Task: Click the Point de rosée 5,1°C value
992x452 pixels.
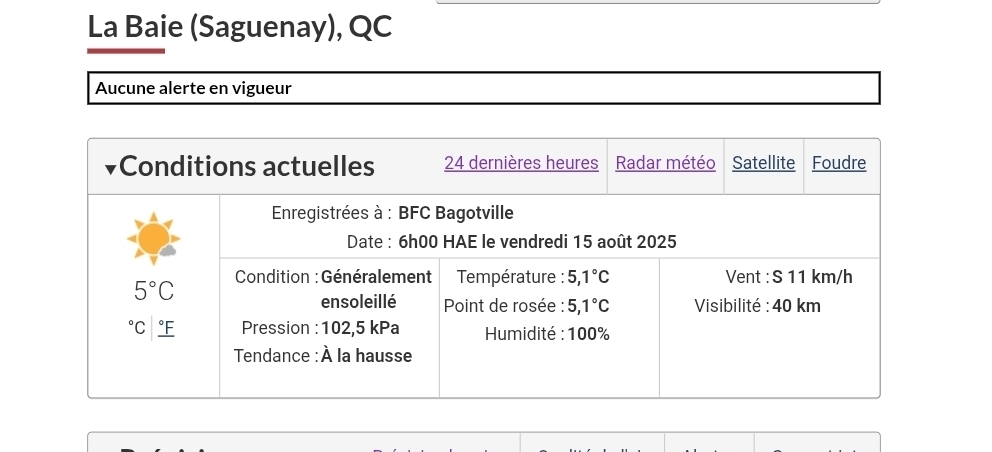Action: coord(588,306)
